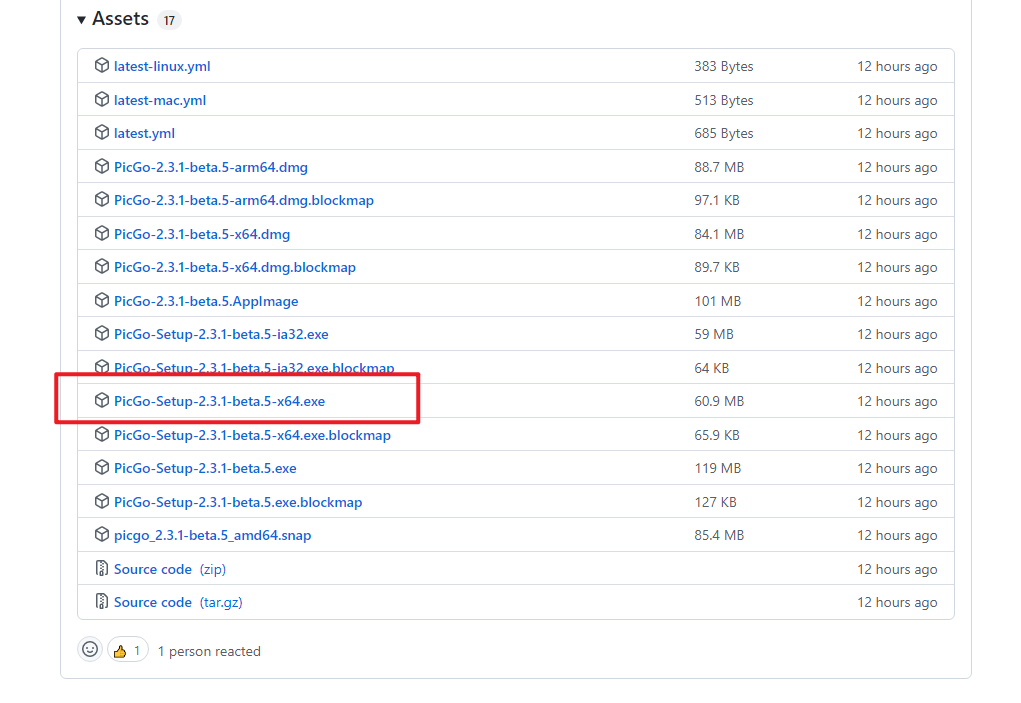Click package icon next to PicGo-Setup-2.3.1-beta.5-x64.exe.blockmap

click(x=102, y=434)
